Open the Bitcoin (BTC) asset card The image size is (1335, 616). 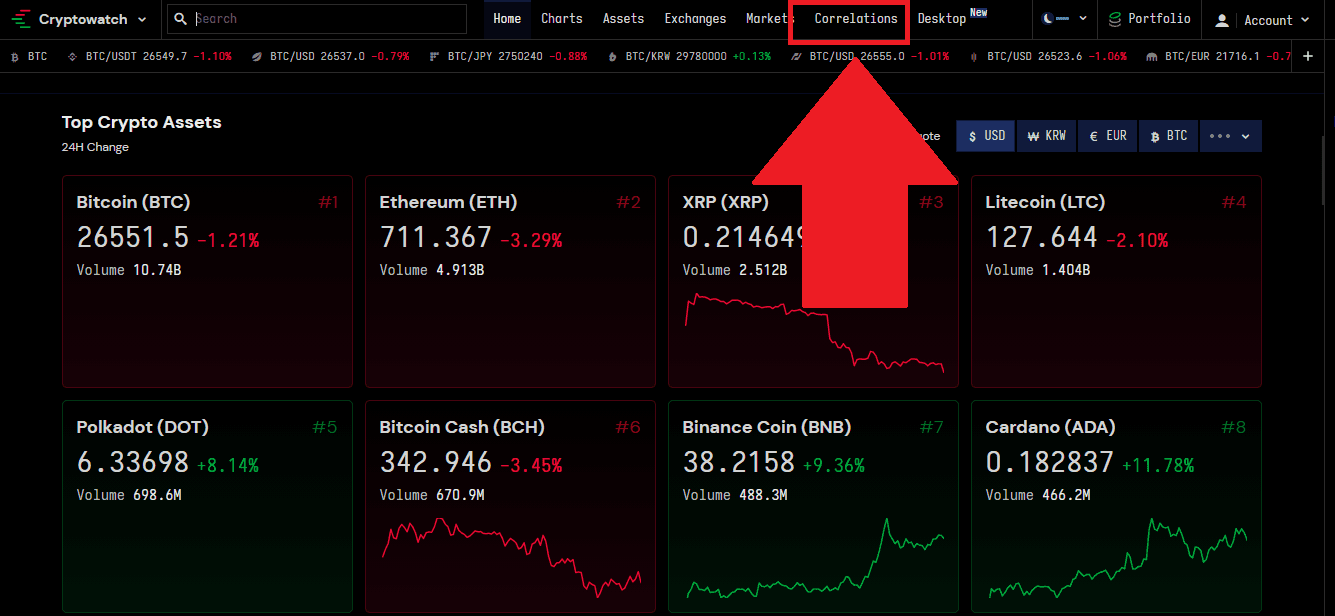click(x=207, y=281)
